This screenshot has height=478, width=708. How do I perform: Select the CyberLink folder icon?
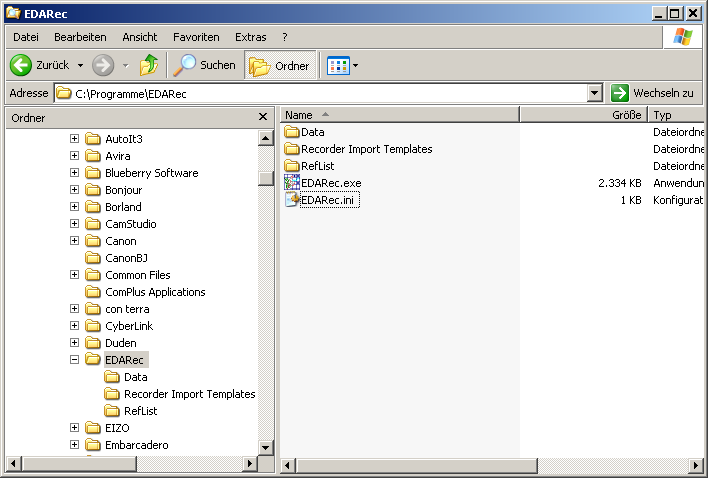[x=93, y=326]
